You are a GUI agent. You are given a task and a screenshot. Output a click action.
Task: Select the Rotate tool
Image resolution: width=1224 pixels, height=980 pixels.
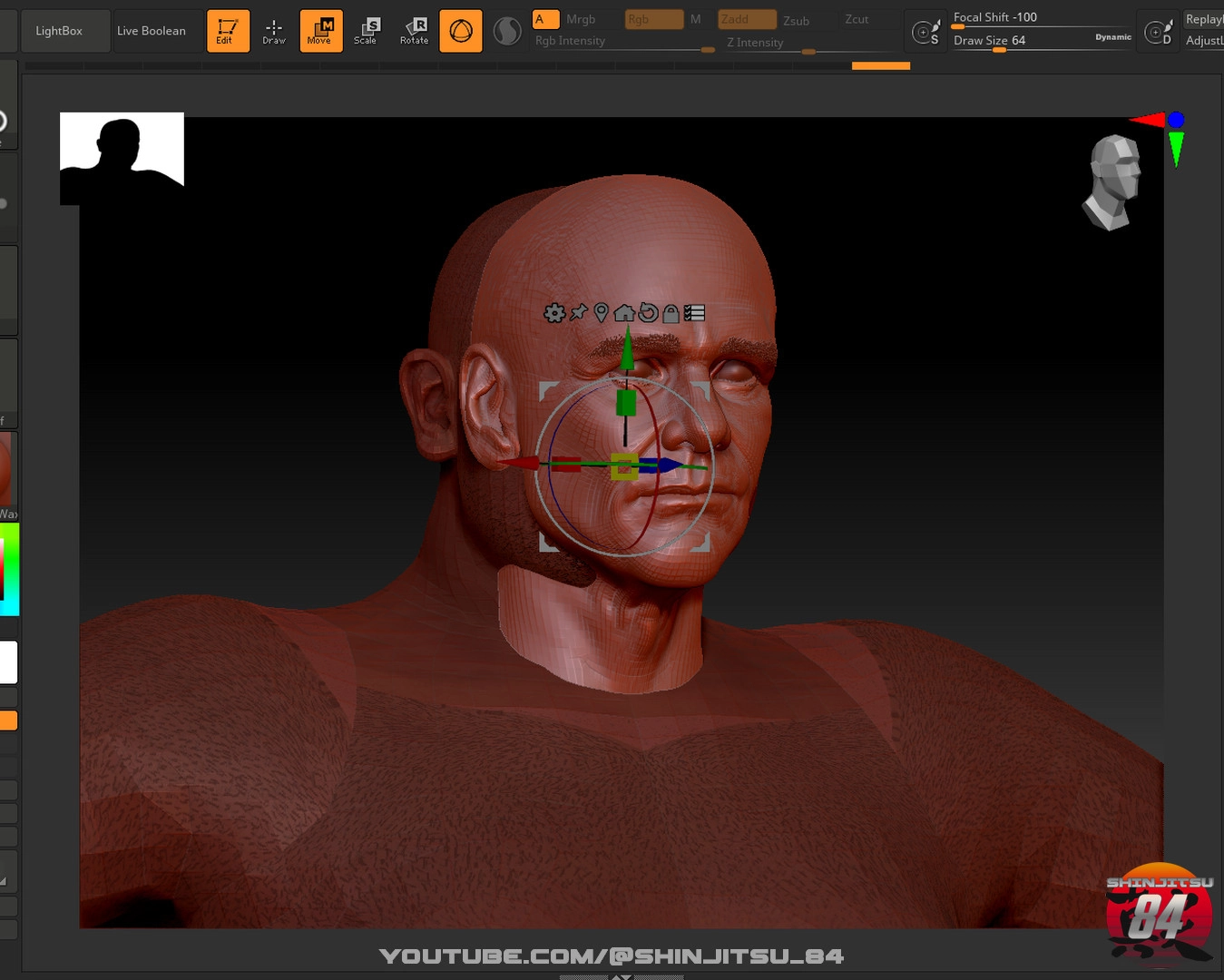[x=415, y=31]
